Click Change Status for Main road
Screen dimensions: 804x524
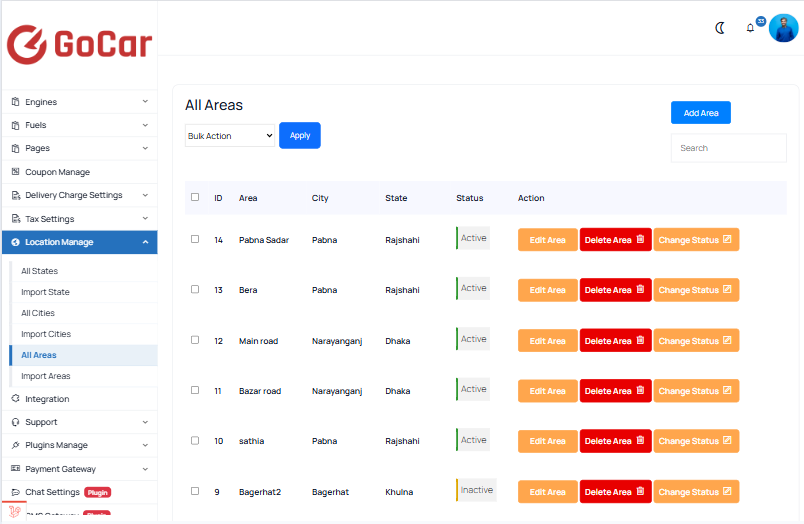696,340
